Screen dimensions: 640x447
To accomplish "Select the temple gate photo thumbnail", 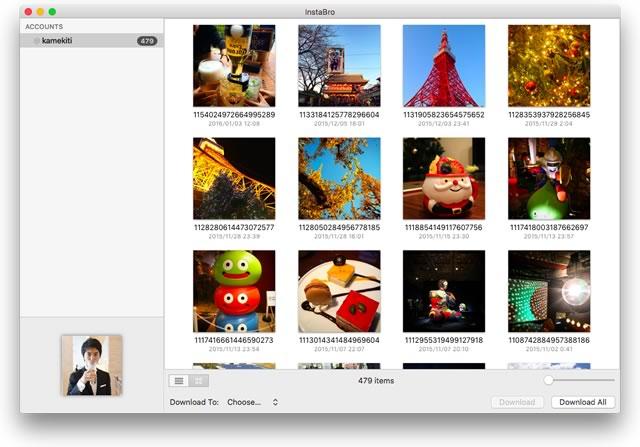I will (x=339, y=66).
